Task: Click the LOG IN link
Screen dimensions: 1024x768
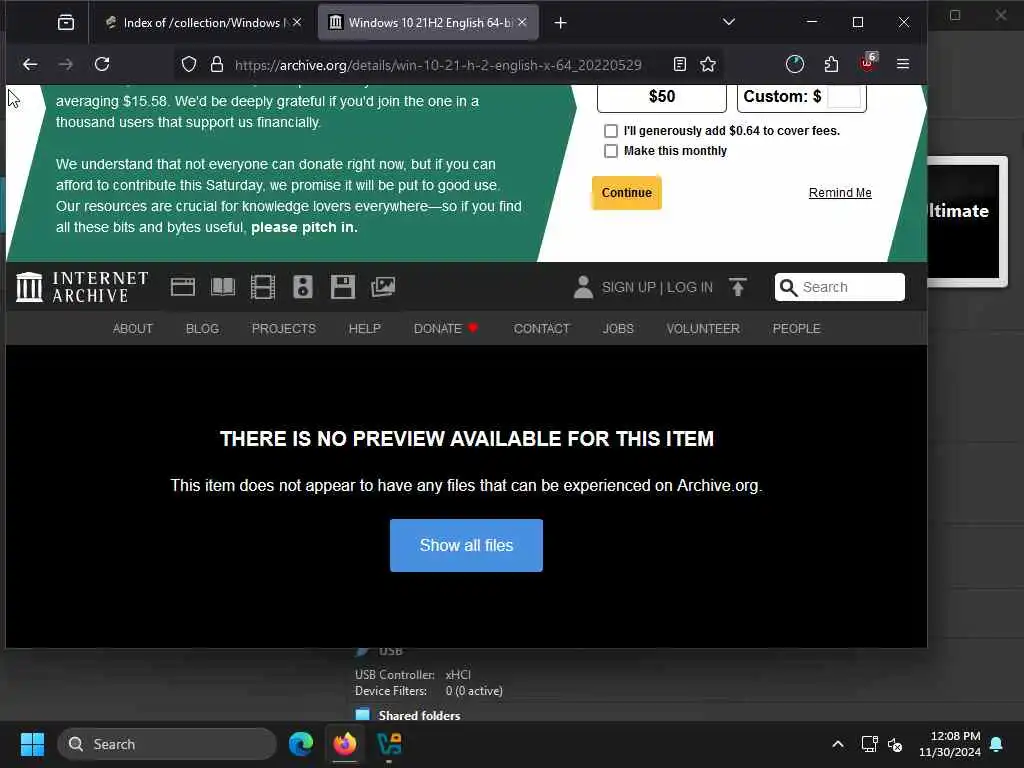Action: coord(690,287)
